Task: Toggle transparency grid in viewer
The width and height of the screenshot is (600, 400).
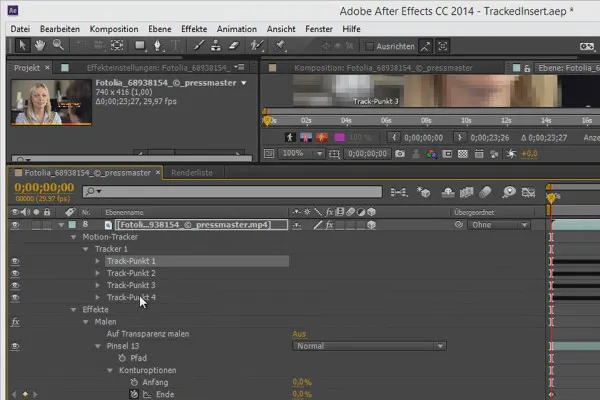Action: (463, 154)
